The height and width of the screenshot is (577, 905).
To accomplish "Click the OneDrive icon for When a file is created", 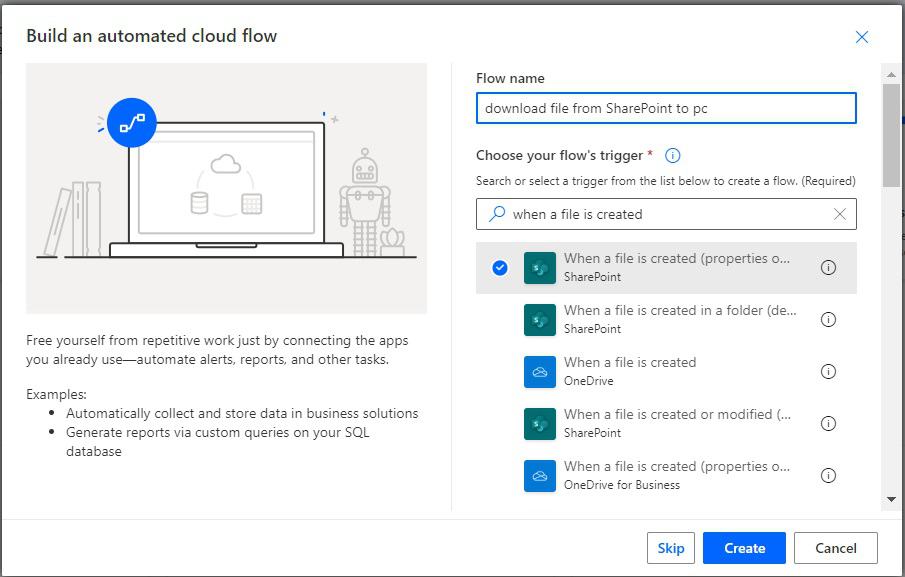I will coord(540,372).
